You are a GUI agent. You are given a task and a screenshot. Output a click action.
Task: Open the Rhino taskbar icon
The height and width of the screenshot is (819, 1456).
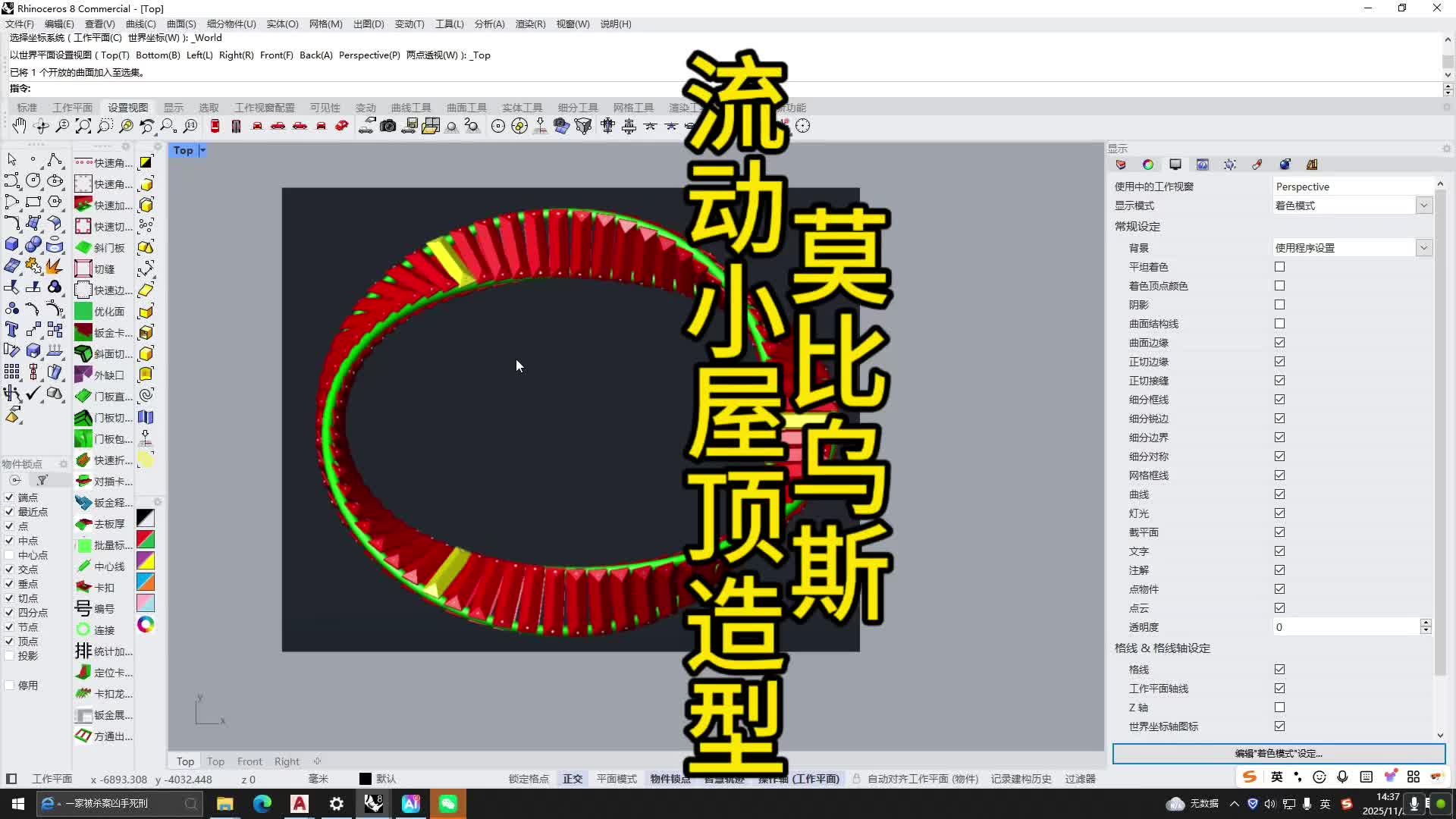(x=373, y=803)
